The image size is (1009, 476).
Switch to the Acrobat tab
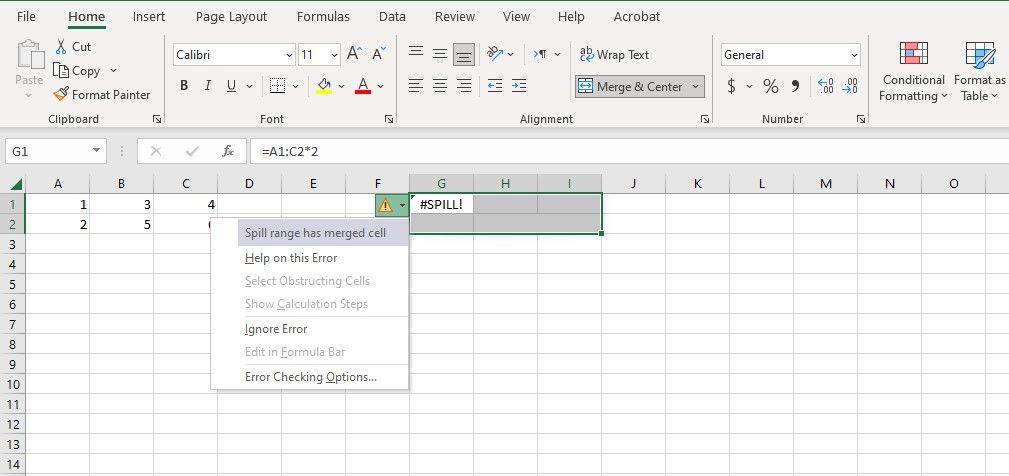coord(637,17)
